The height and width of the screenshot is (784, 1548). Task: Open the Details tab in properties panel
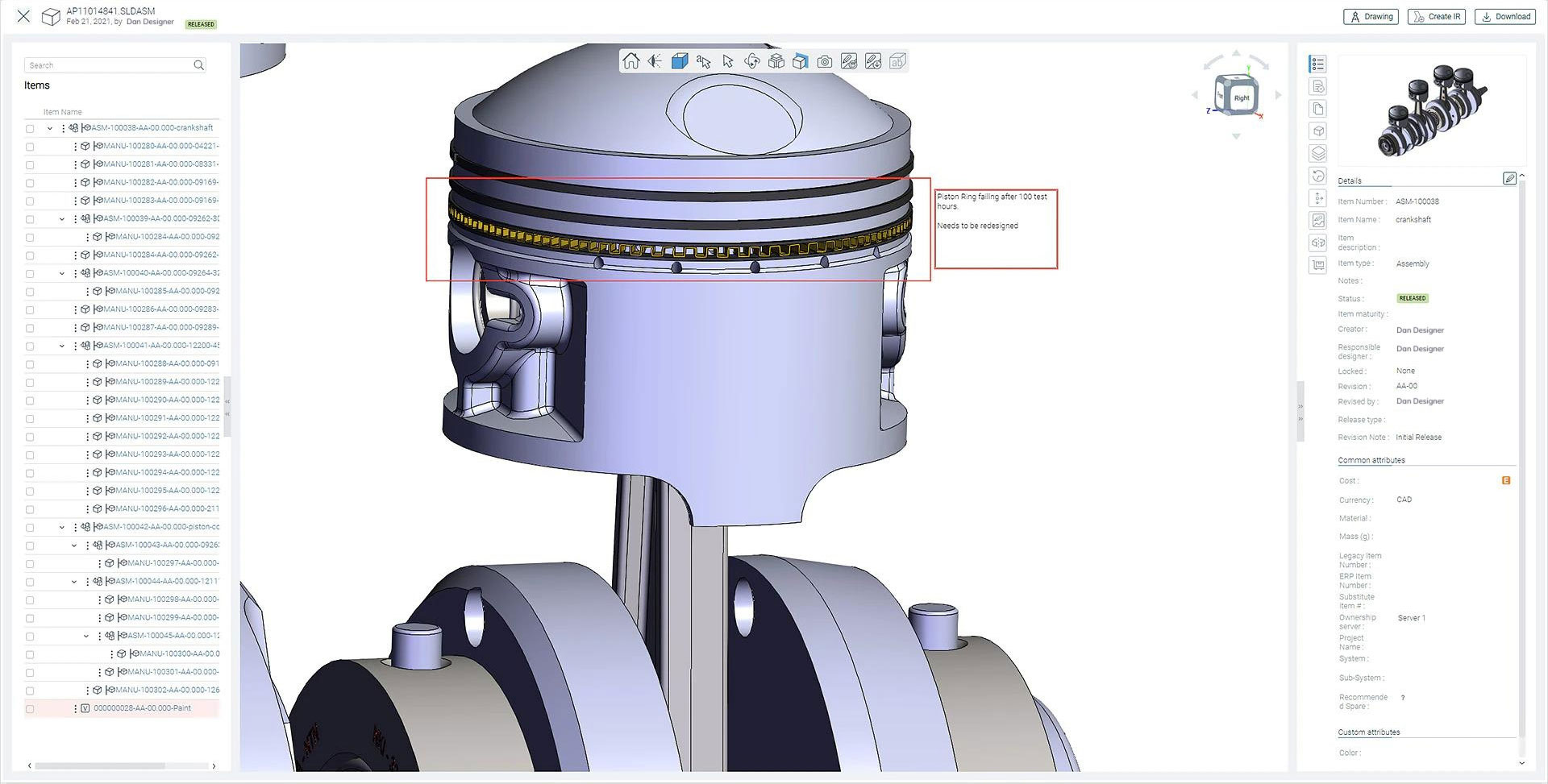pos(1350,180)
